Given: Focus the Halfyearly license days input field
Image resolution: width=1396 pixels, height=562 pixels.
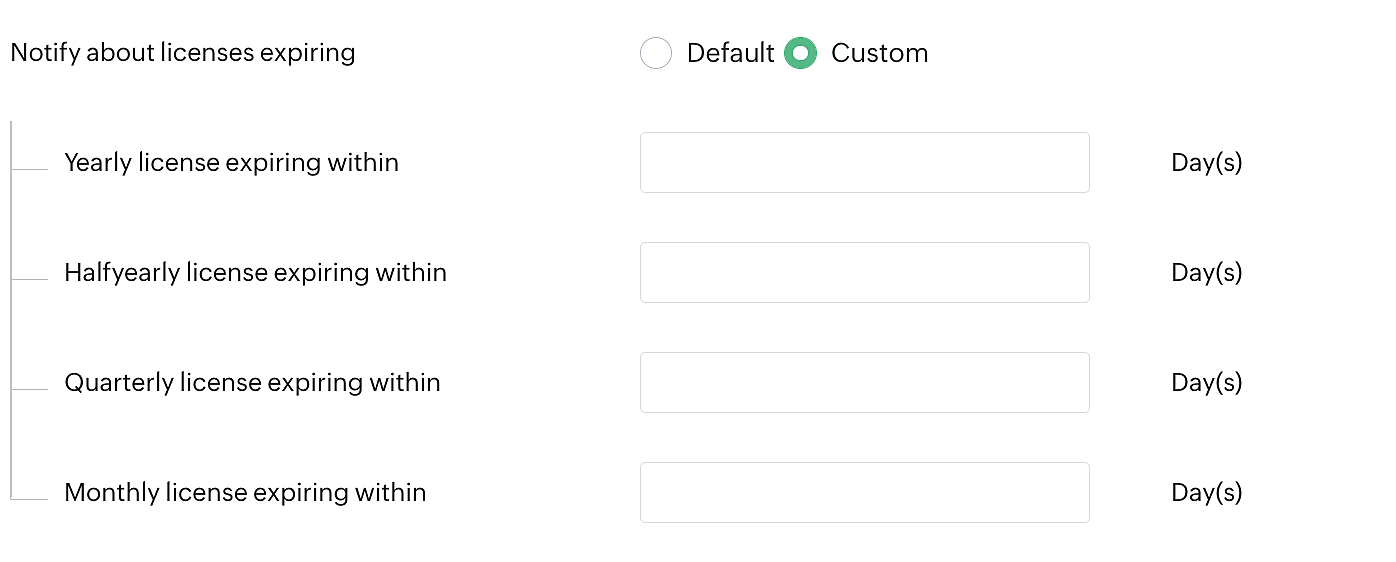Looking at the screenshot, I should click(864, 272).
